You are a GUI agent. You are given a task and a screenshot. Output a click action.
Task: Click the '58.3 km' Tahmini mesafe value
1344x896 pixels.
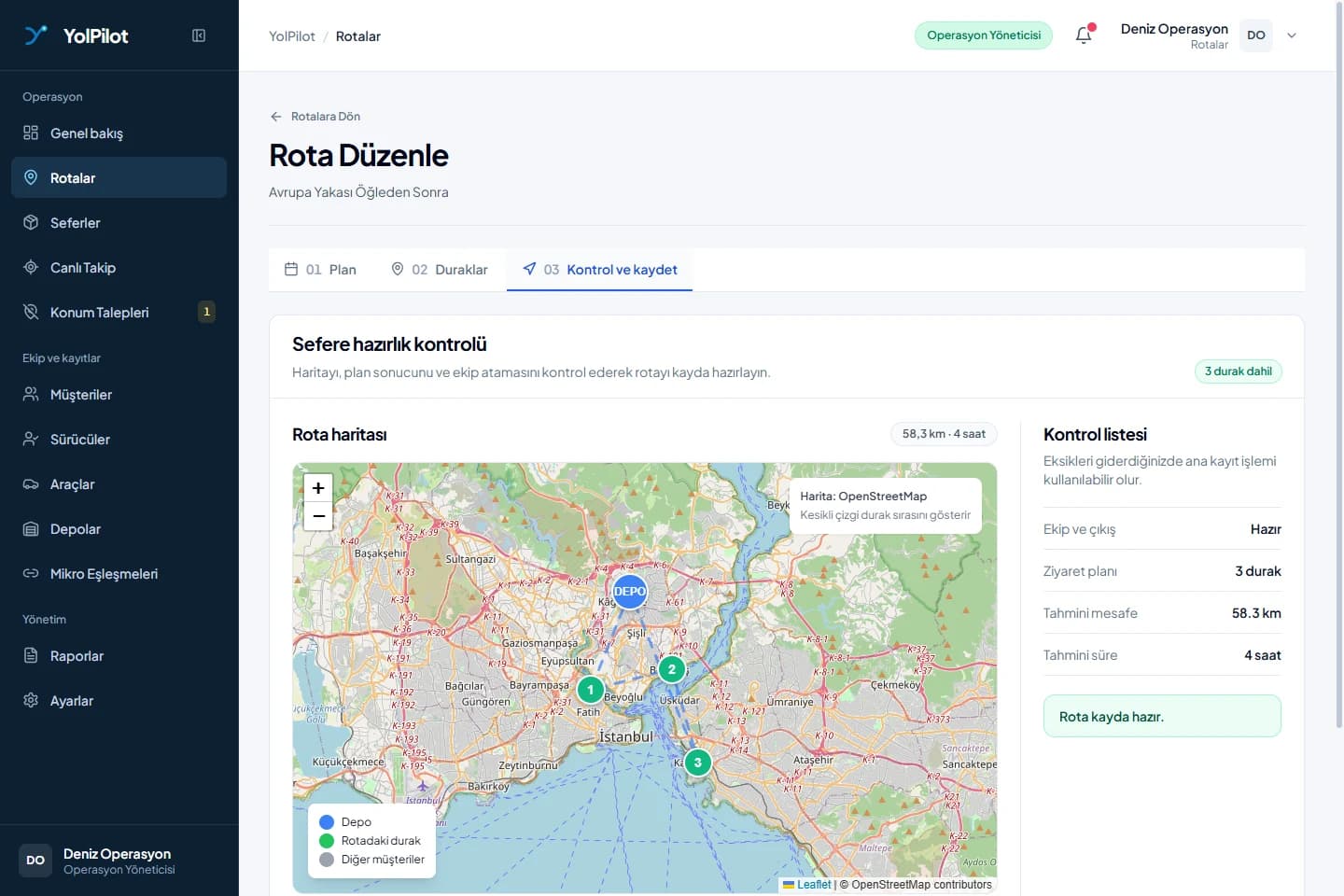click(1256, 613)
